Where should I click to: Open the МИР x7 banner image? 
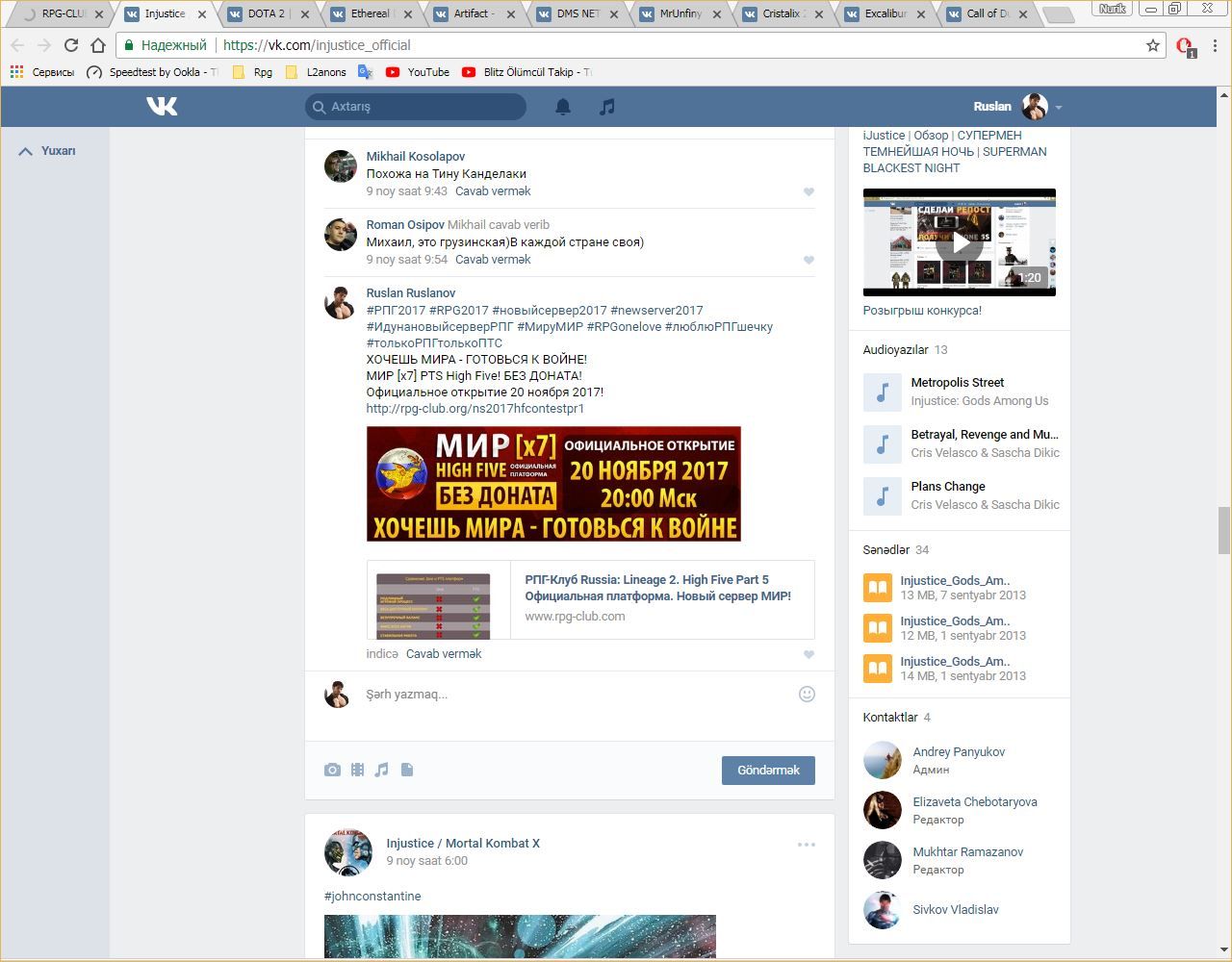point(553,484)
